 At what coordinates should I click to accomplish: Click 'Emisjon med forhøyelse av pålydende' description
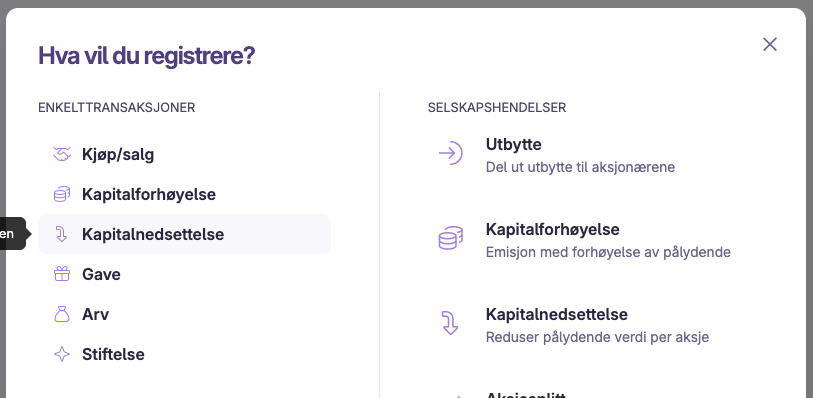coord(608,252)
